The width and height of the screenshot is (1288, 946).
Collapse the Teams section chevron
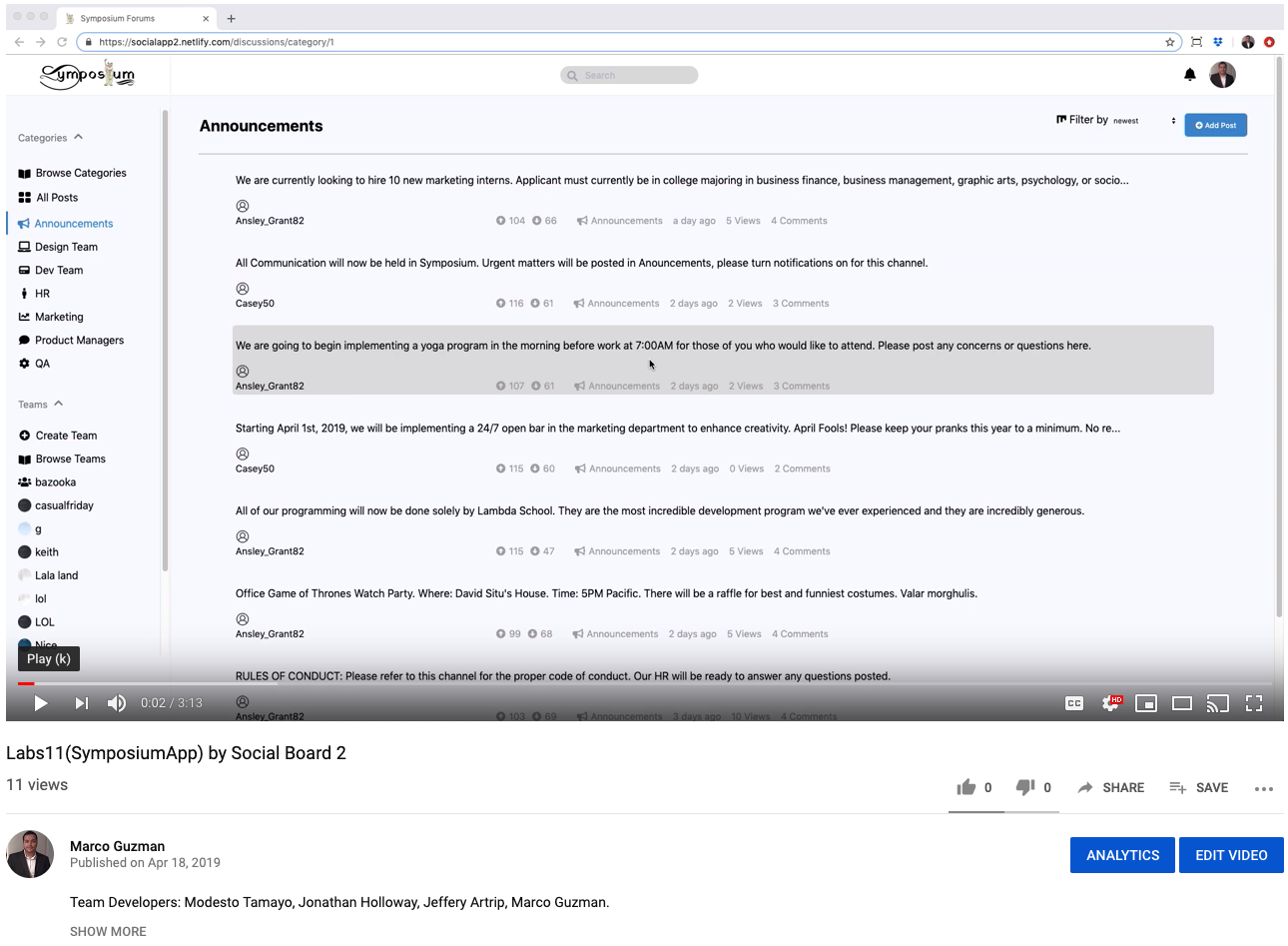coord(59,404)
